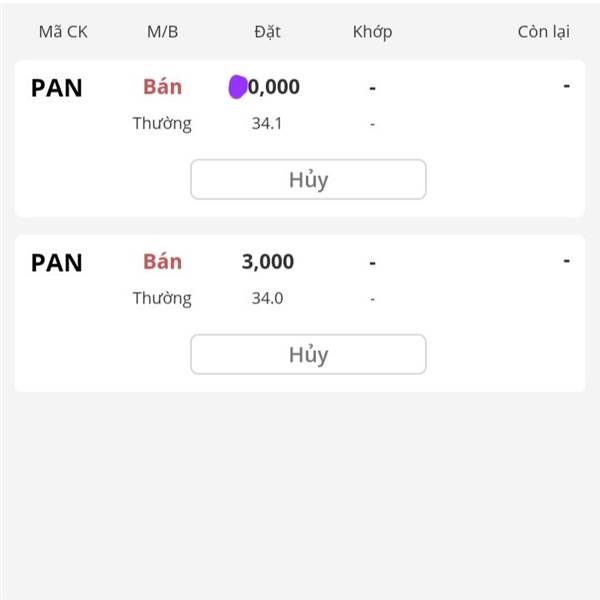The height and width of the screenshot is (600, 600).
Task: Select the 3,000 order quantity
Action: (268, 262)
